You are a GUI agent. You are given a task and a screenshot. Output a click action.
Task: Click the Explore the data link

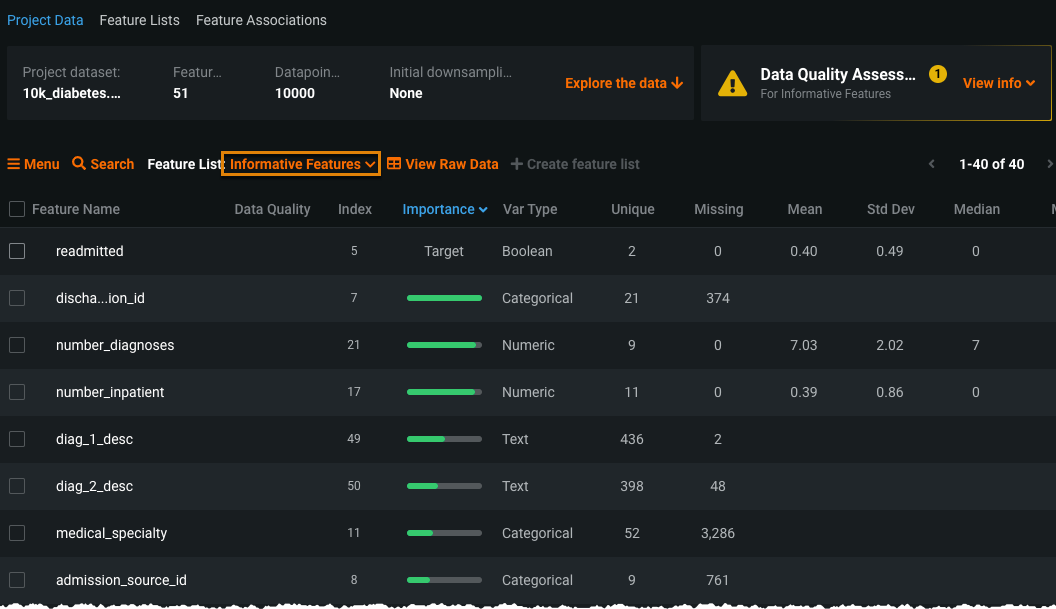coord(623,83)
